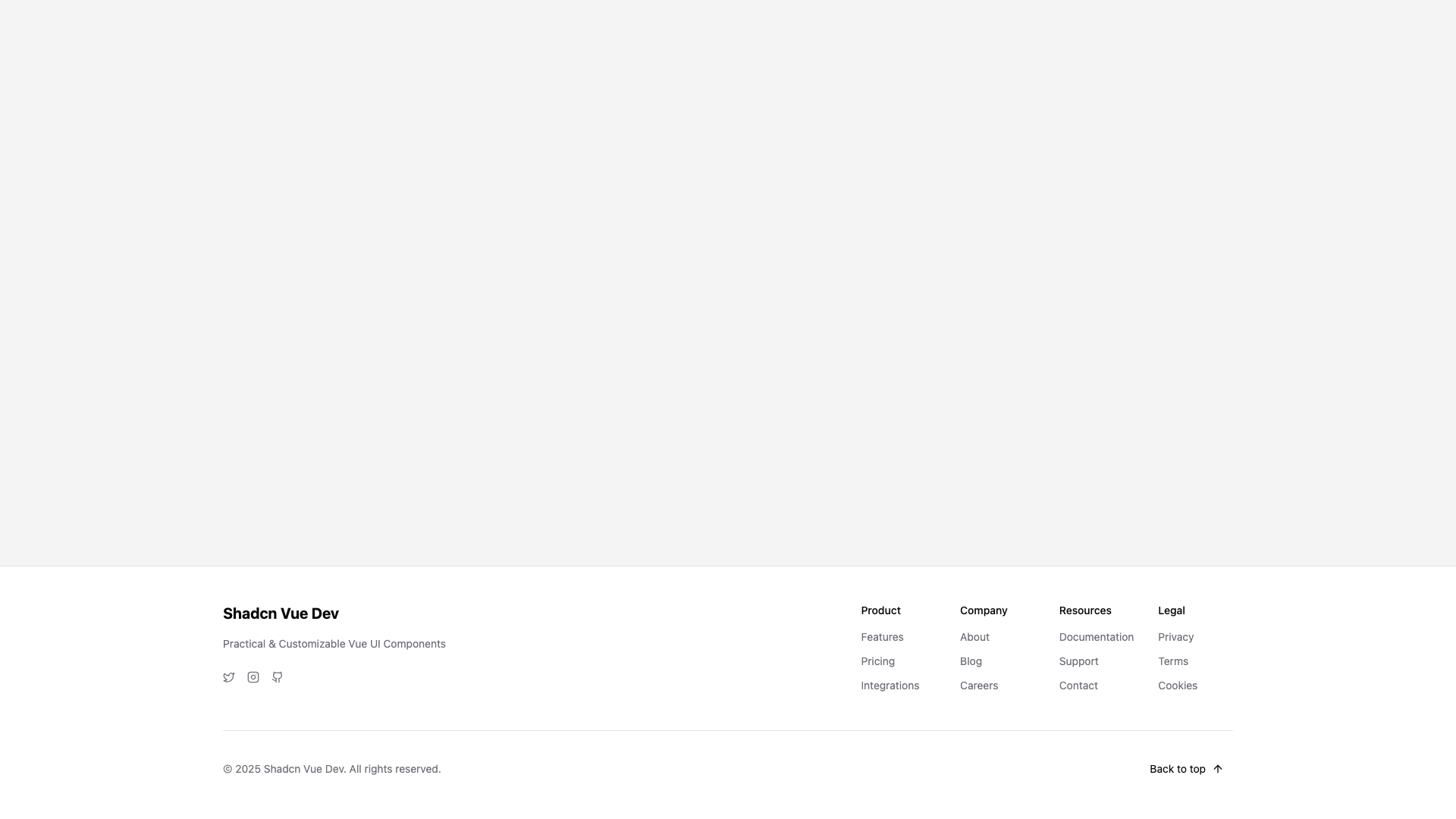This screenshot has width=1456, height=819.
Task: Open the Features link
Action: (x=882, y=637)
